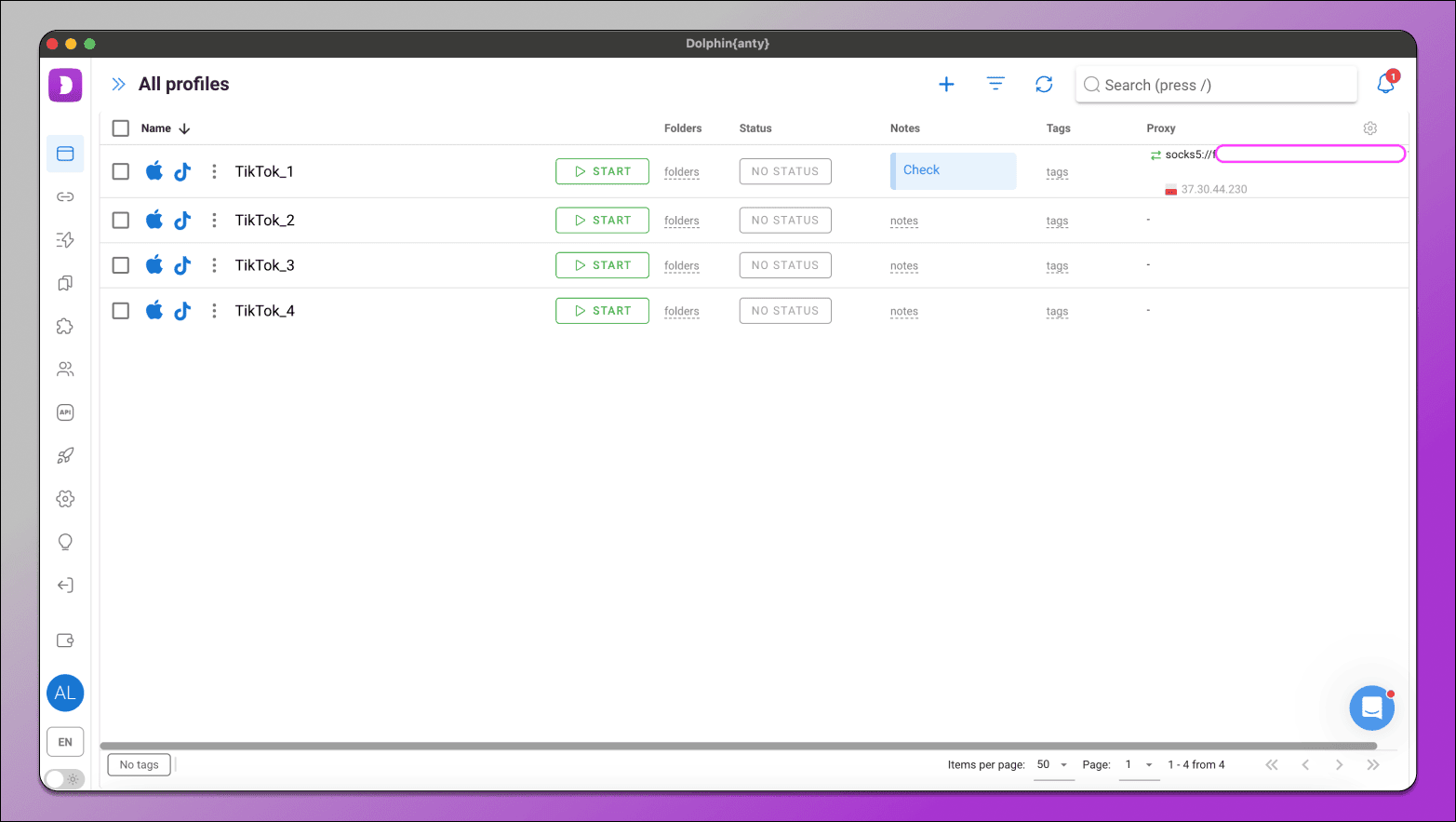Screen dimensions: 1456x822
Task: Click the TikTok icon for TikTok_1
Action: [x=182, y=171]
